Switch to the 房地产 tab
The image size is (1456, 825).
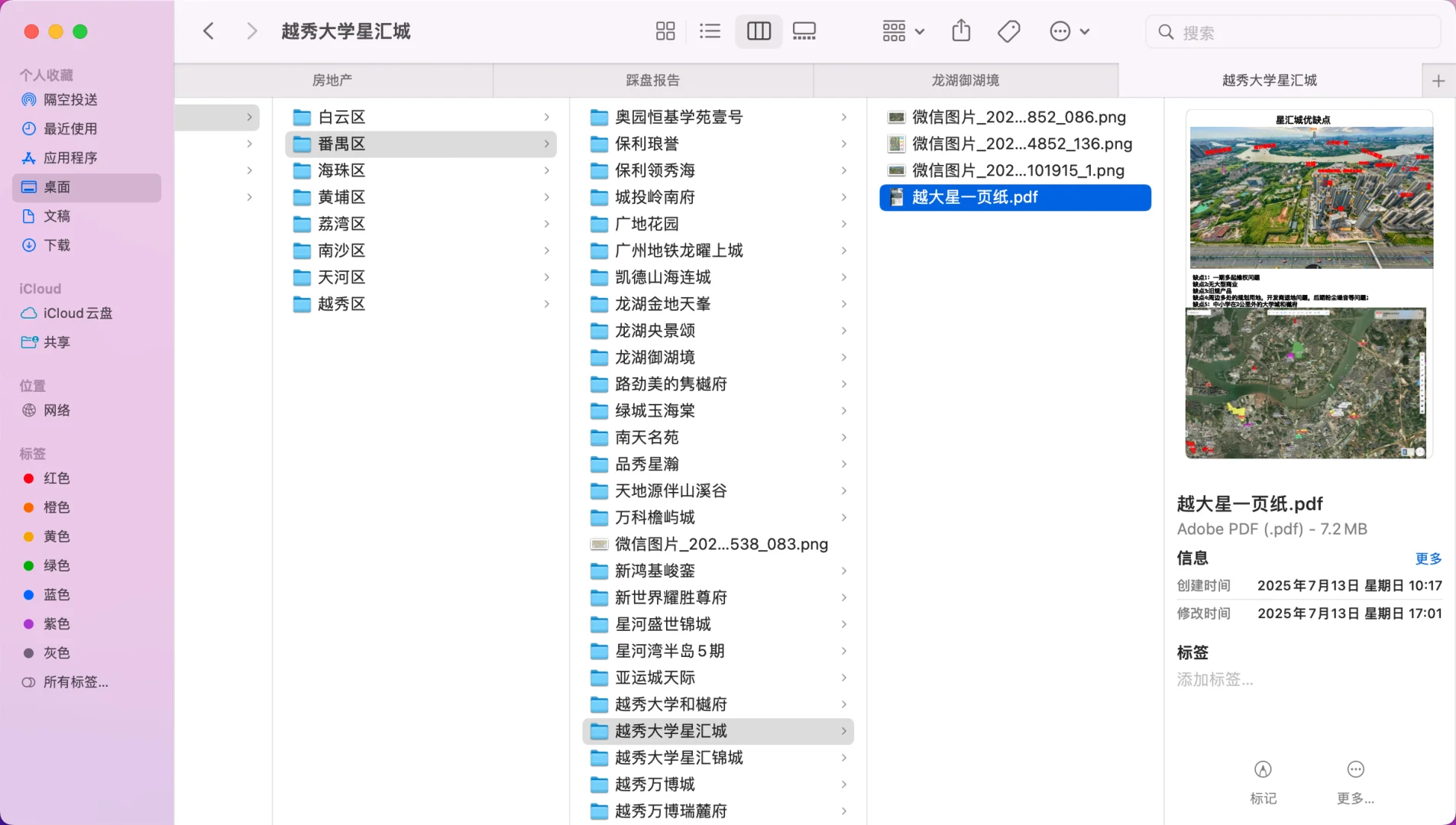(333, 80)
